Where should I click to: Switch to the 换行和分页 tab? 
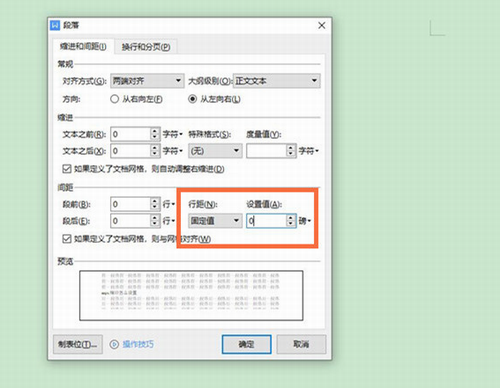click(146, 47)
